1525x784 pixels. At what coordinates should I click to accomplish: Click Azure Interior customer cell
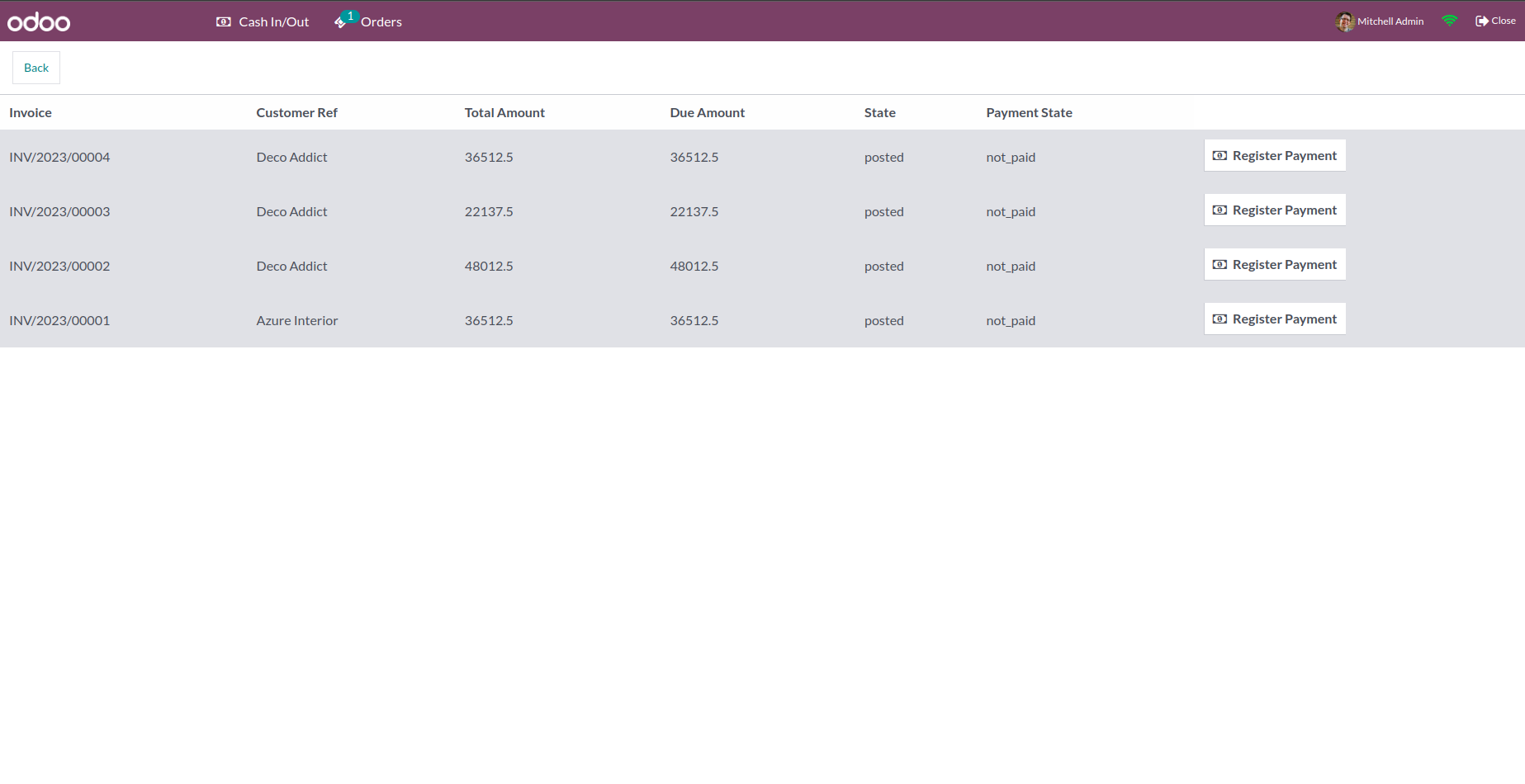pos(297,320)
